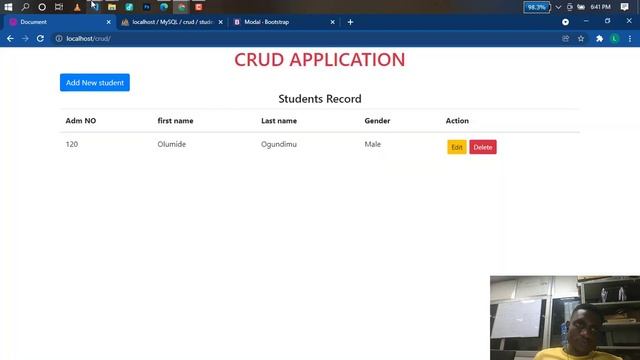Minimize the Chrome window
This screenshot has height=360, width=640.
(586, 21)
